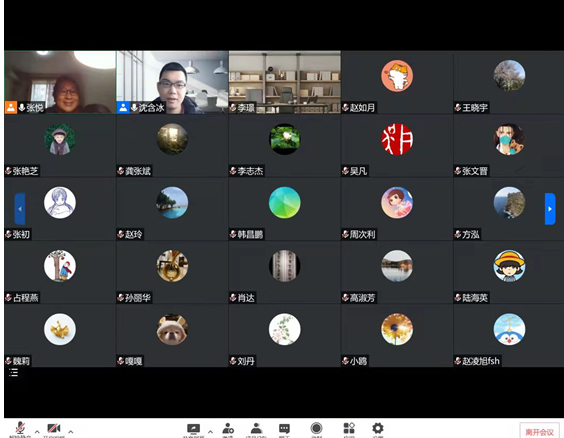The height and width of the screenshot is (438, 564).
Task: Click 吴凡's red avatar
Action: 397,139
